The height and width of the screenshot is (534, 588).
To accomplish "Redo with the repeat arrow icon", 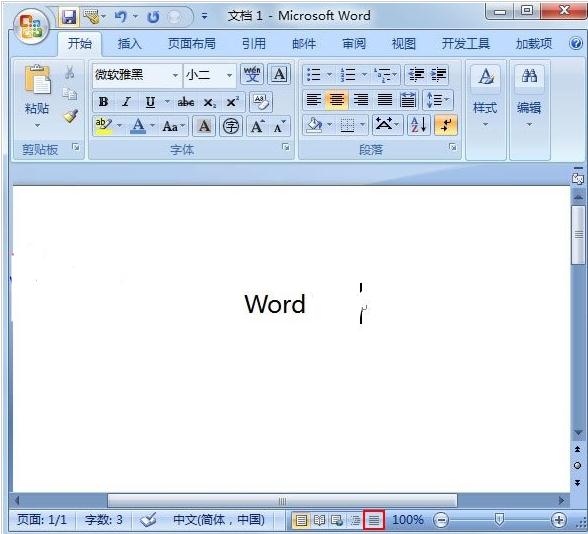I will (153, 17).
